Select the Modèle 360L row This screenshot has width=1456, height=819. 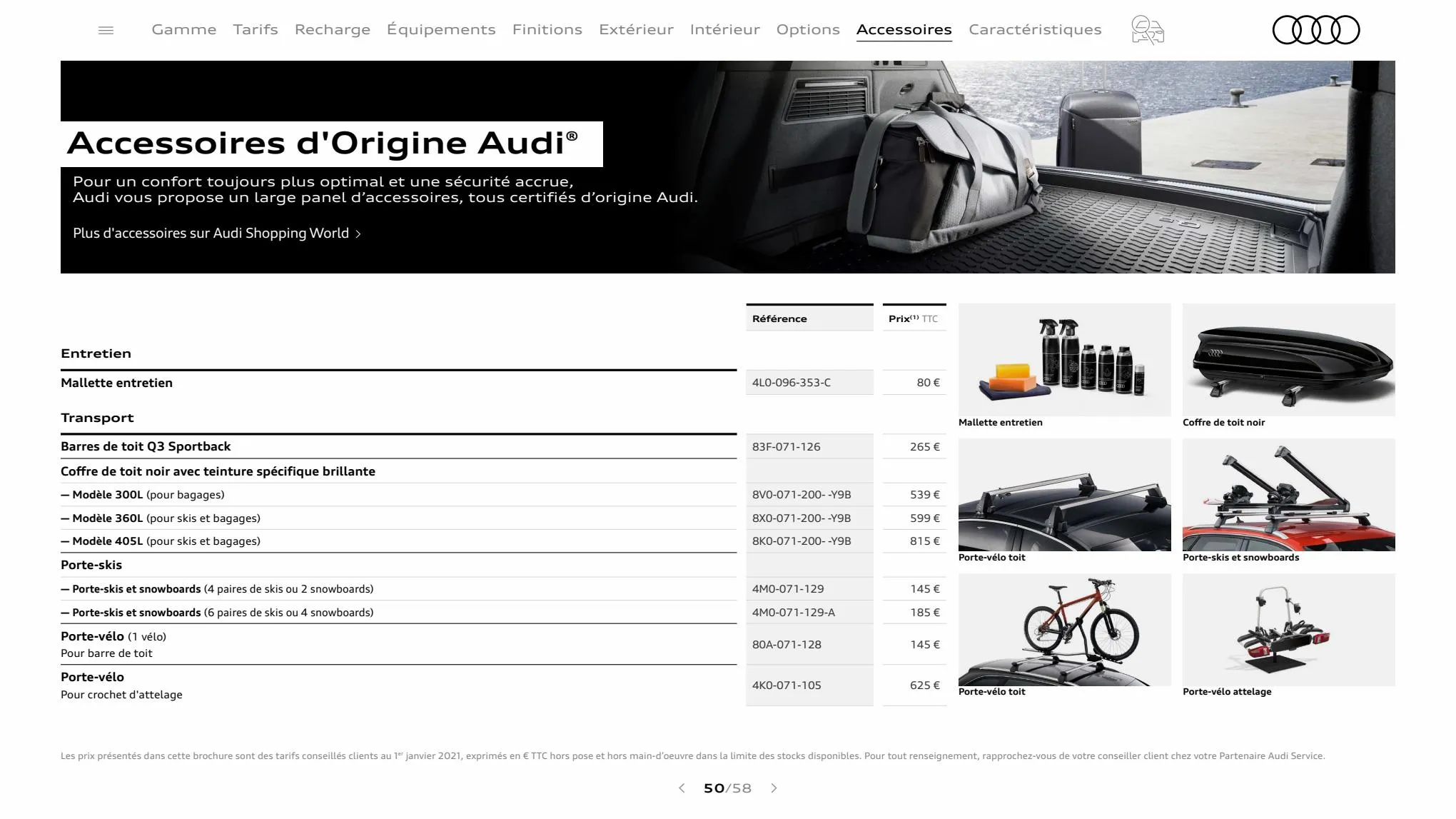pos(398,518)
